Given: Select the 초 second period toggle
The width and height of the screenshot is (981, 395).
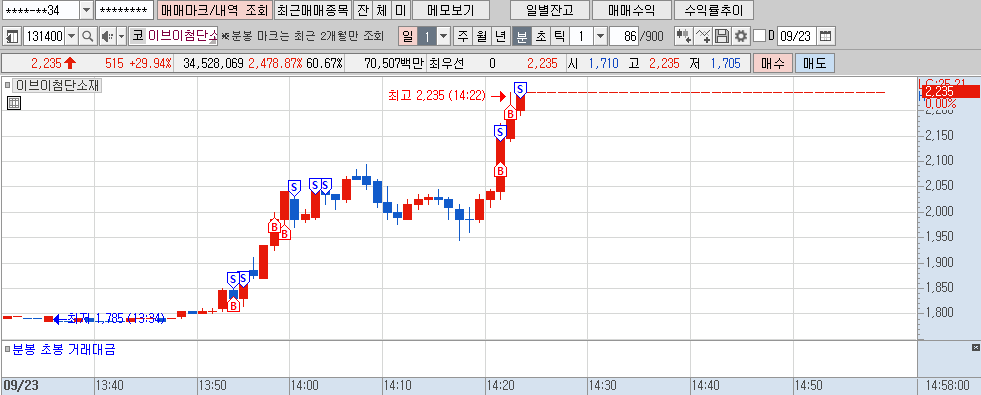Looking at the screenshot, I should [541, 36].
